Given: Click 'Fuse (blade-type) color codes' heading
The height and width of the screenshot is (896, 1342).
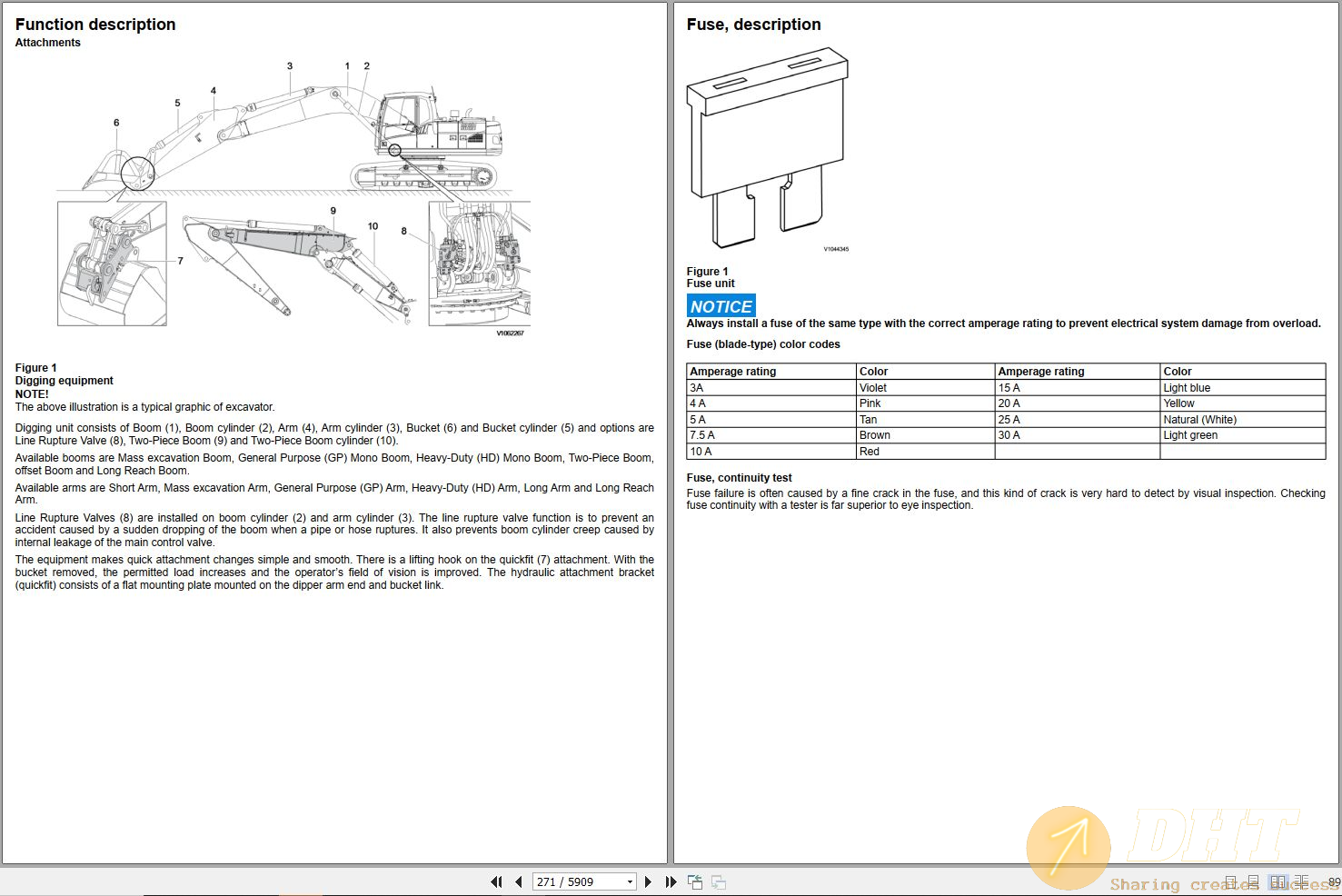Looking at the screenshot, I should (x=763, y=344).
